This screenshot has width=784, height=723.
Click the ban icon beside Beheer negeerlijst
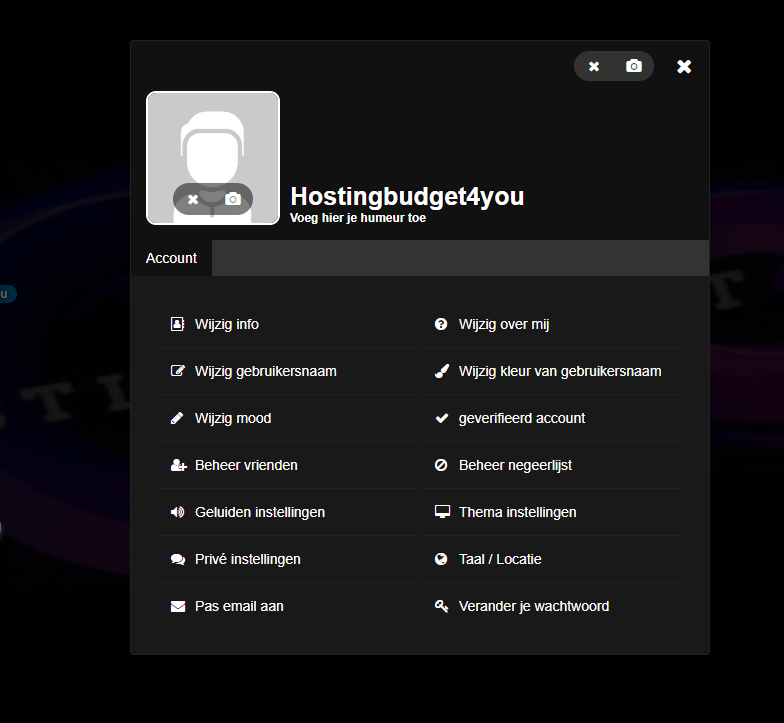(x=441, y=465)
